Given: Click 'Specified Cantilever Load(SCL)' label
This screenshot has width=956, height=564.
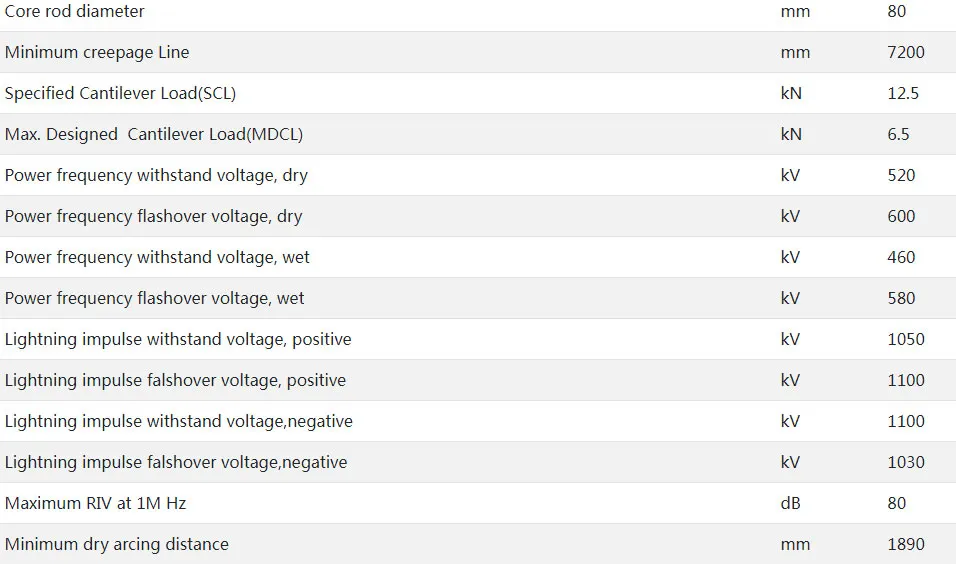Looking at the screenshot, I should pyautogui.click(x=120, y=94).
